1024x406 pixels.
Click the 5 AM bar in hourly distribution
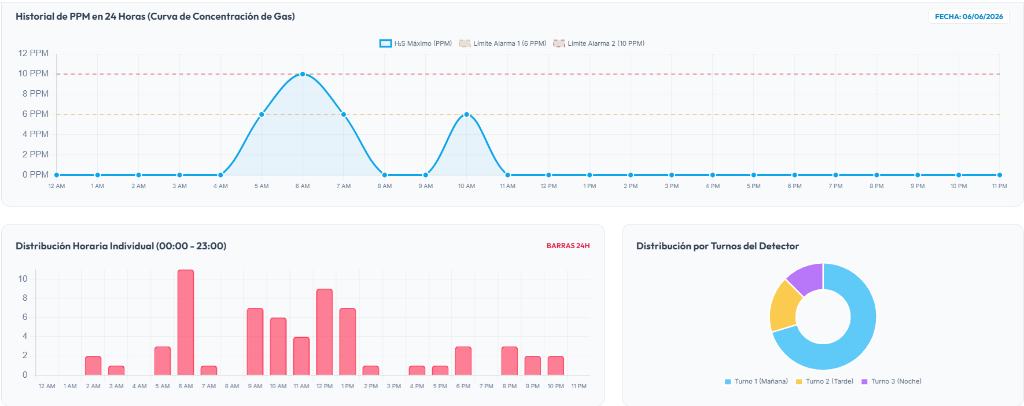(163, 361)
